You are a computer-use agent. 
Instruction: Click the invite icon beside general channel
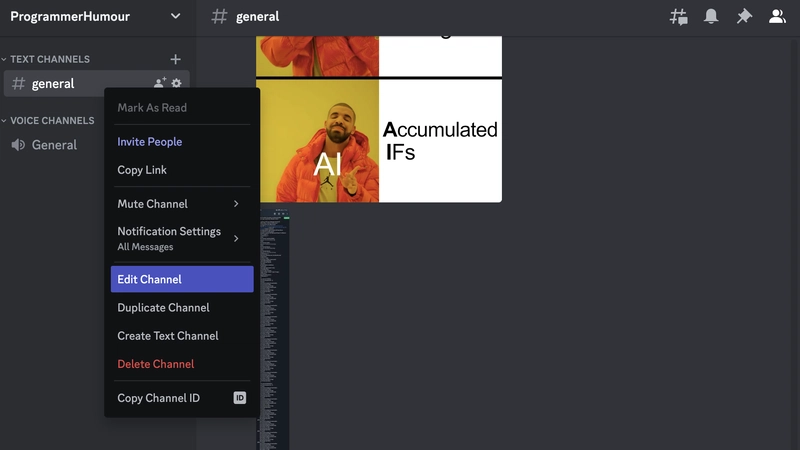click(x=160, y=83)
